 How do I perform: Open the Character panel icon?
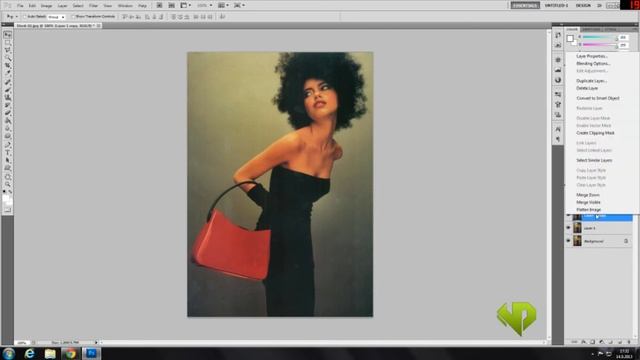coord(558,129)
